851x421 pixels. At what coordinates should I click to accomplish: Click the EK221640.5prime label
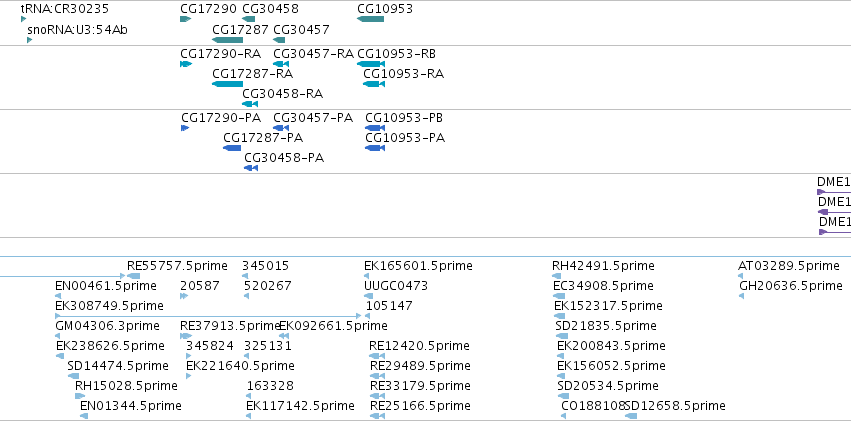[240, 366]
